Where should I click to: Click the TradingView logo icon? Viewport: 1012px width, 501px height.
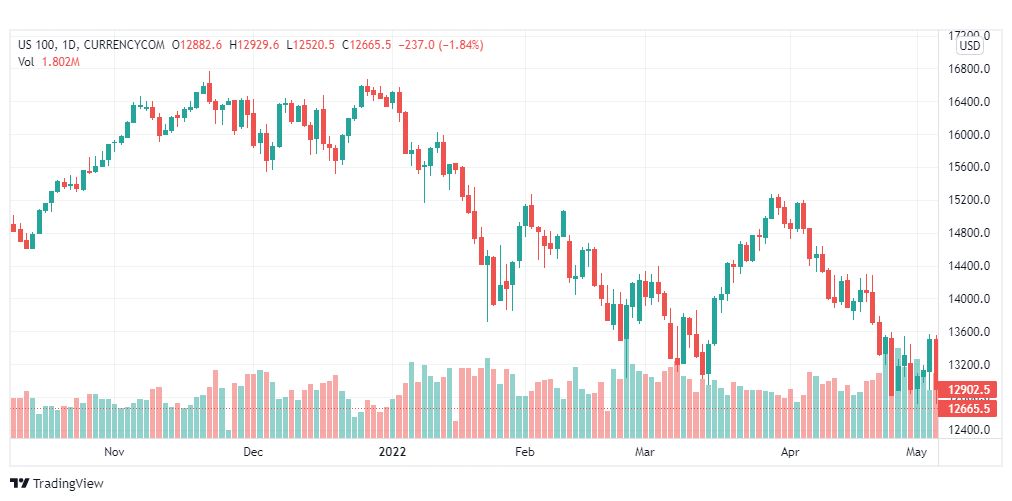19,483
